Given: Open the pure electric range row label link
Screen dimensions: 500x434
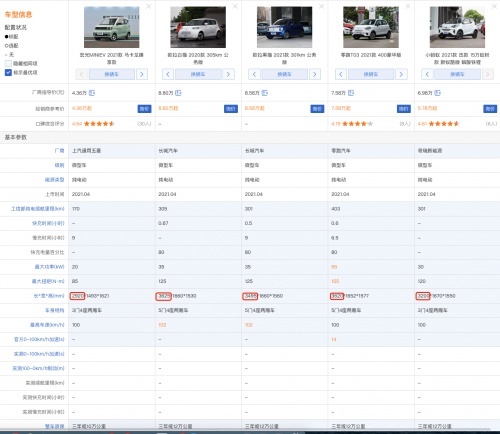Looking at the screenshot, I should [38, 209].
